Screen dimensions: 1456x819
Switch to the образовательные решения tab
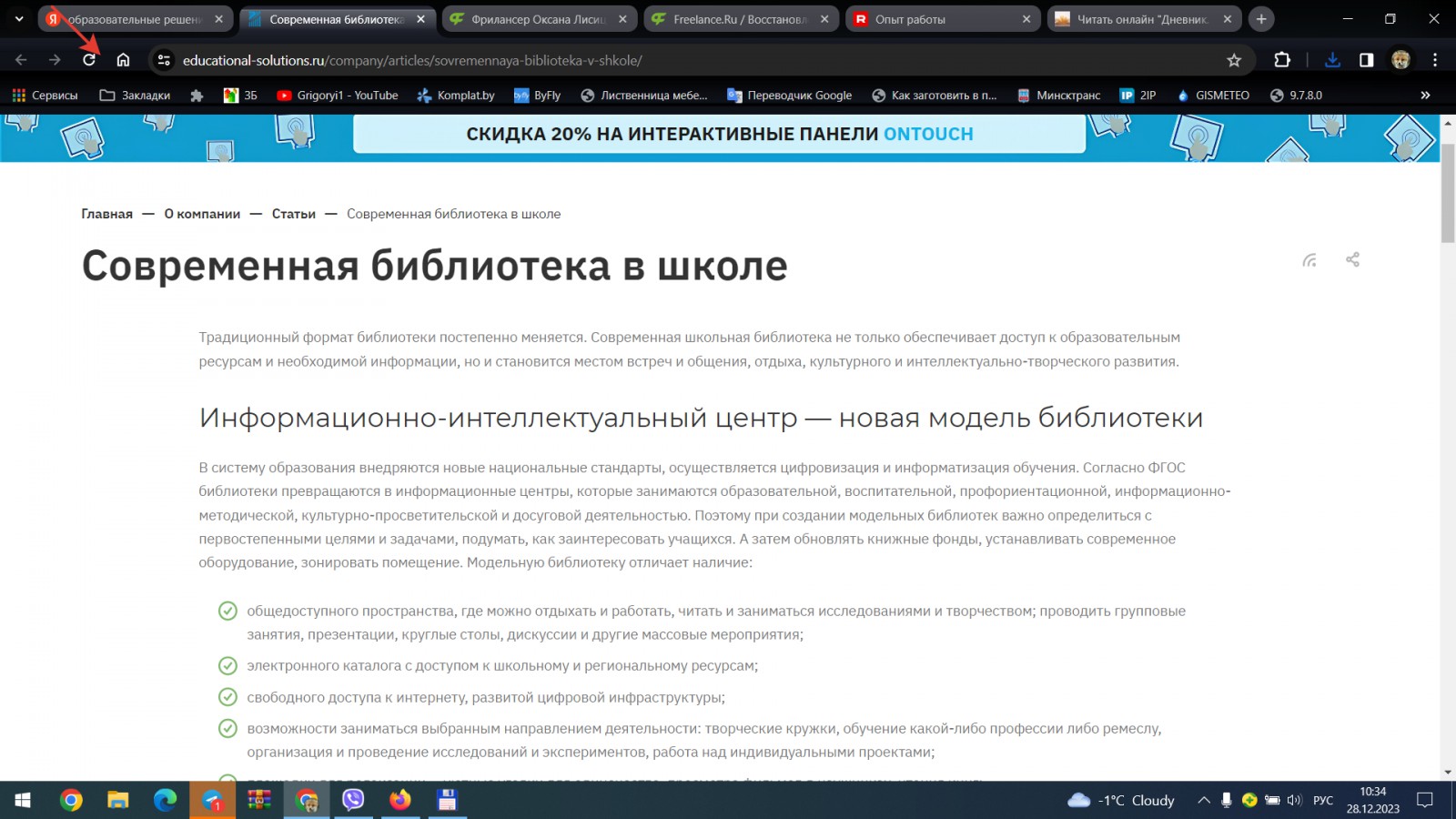coord(135,19)
